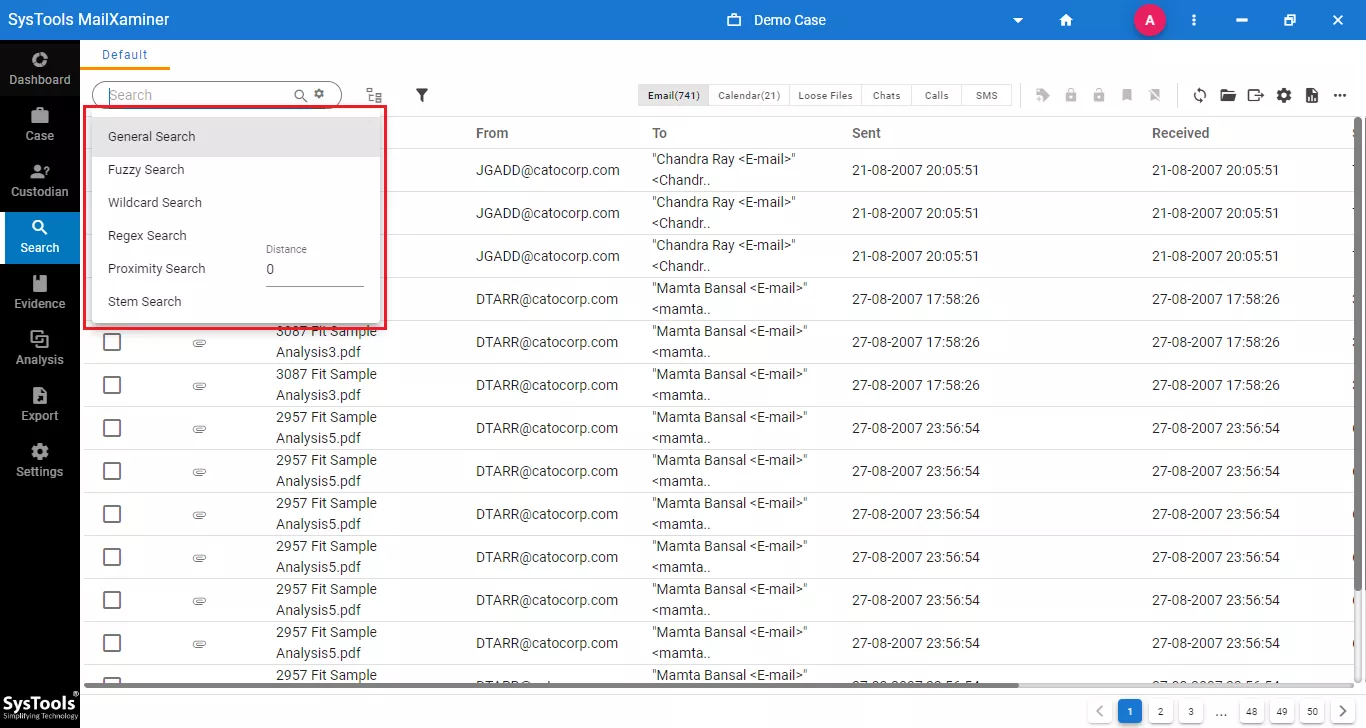The width and height of the screenshot is (1366, 728).
Task: Click the report document icon
Action: click(1312, 95)
